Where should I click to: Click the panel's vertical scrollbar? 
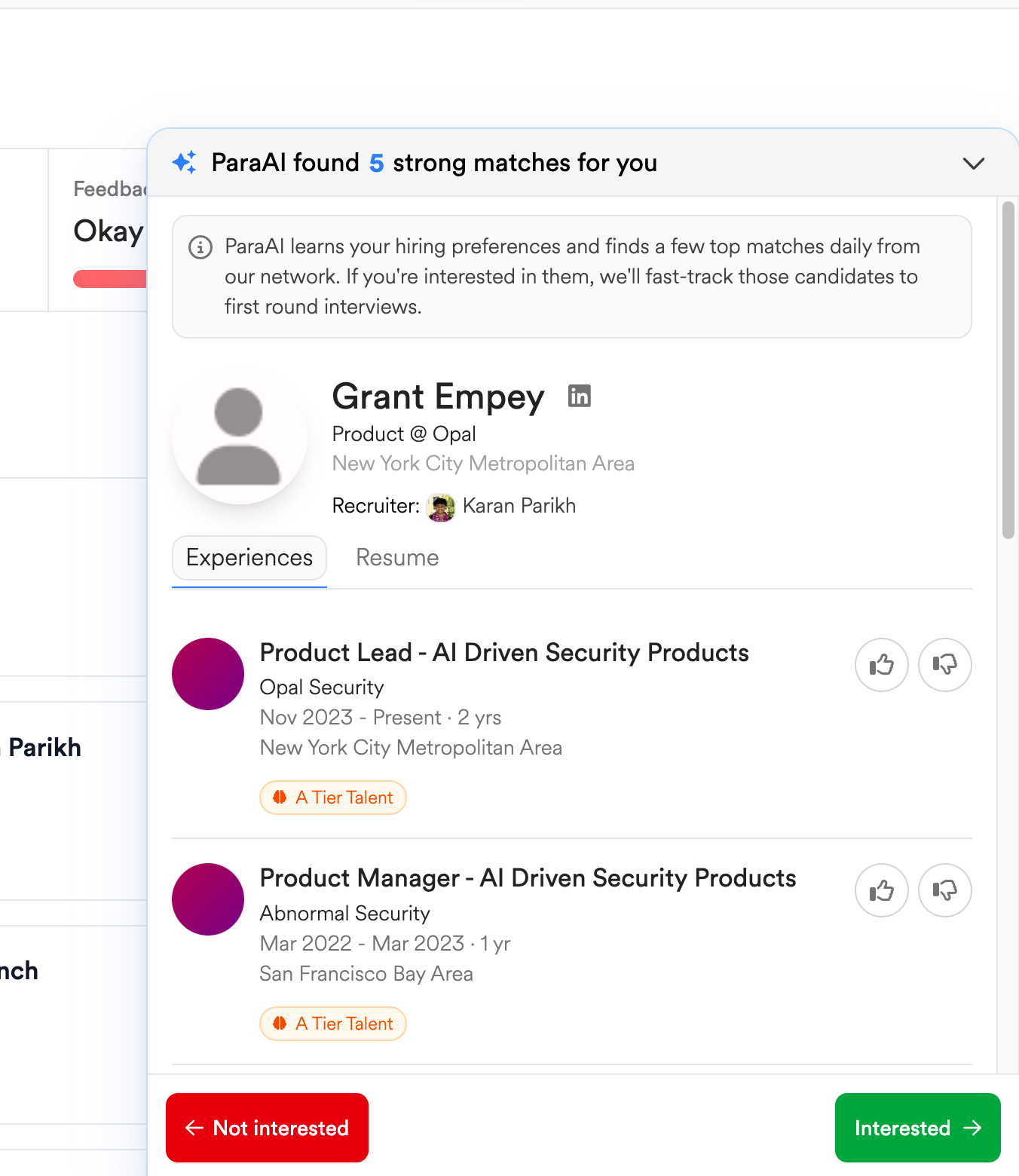[x=1008, y=369]
